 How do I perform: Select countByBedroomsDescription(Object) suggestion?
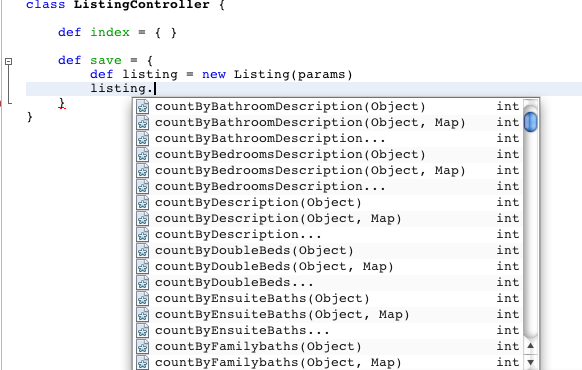tap(328, 155)
